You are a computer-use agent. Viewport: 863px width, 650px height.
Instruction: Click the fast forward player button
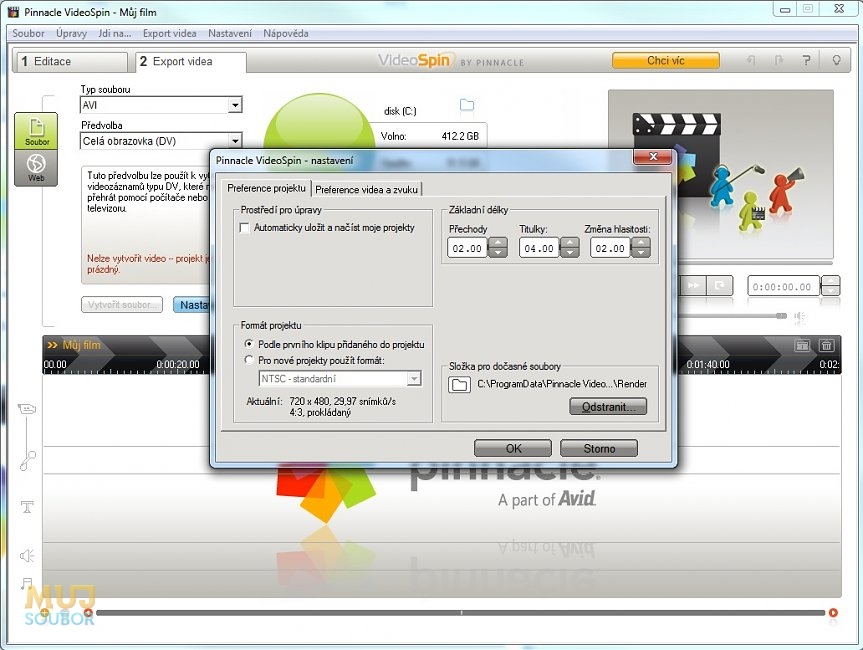click(x=693, y=285)
